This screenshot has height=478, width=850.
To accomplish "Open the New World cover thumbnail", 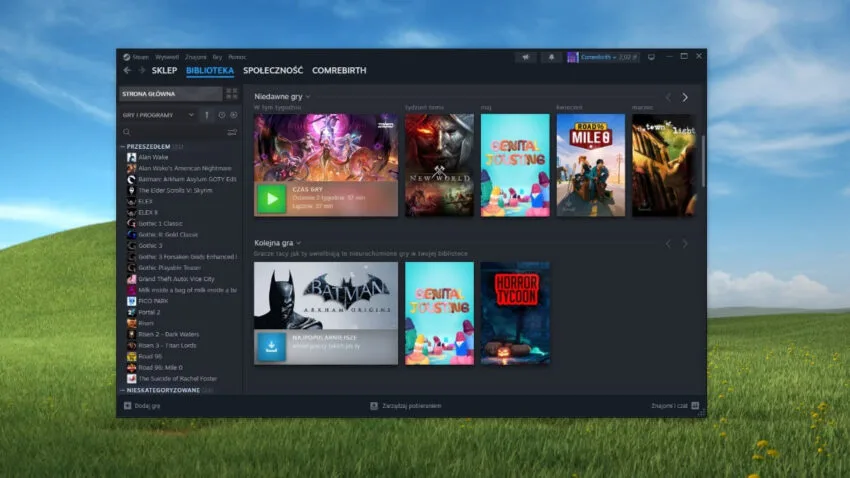I will tap(440, 165).
